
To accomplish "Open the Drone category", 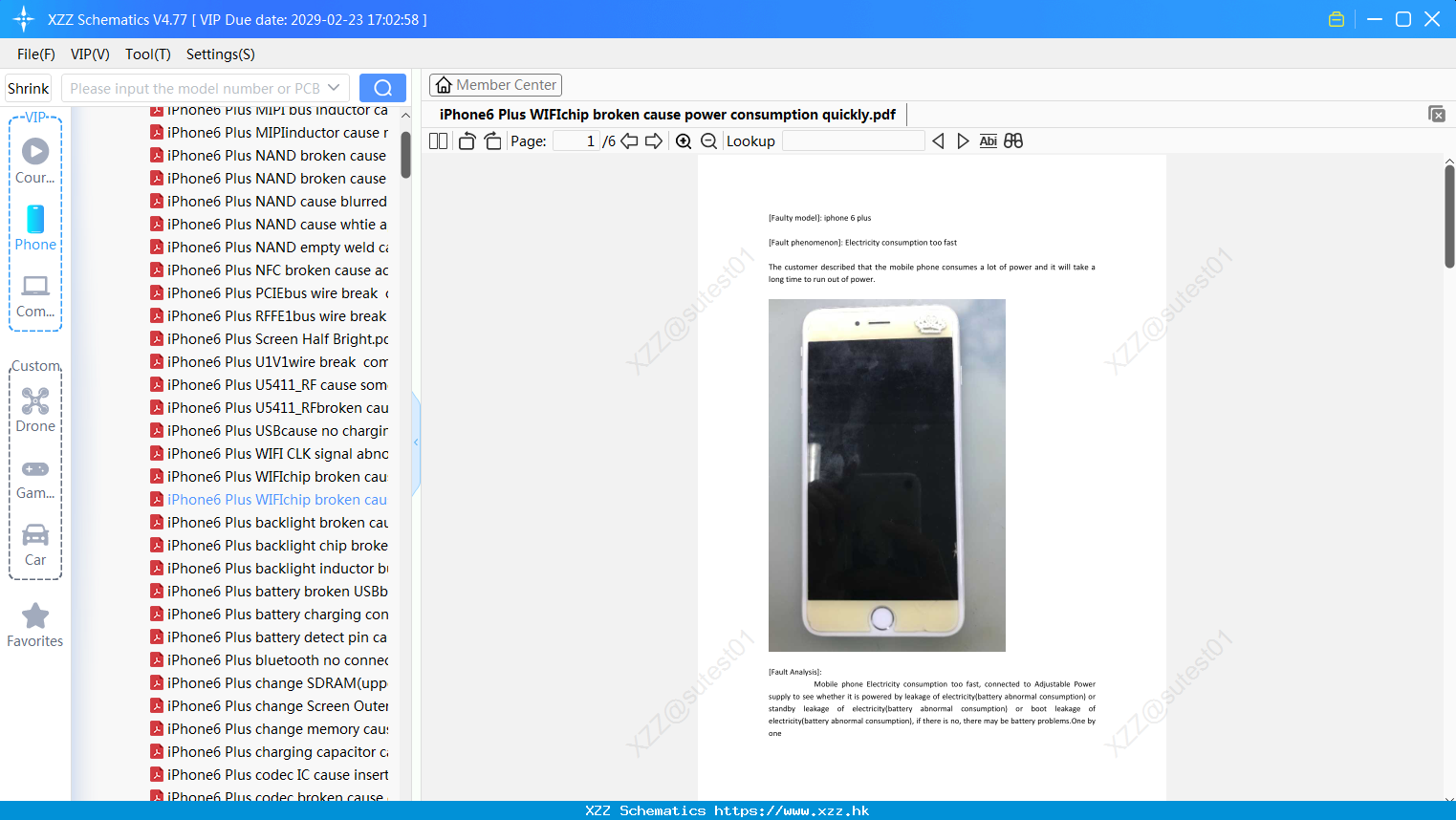I will pyautogui.click(x=35, y=410).
